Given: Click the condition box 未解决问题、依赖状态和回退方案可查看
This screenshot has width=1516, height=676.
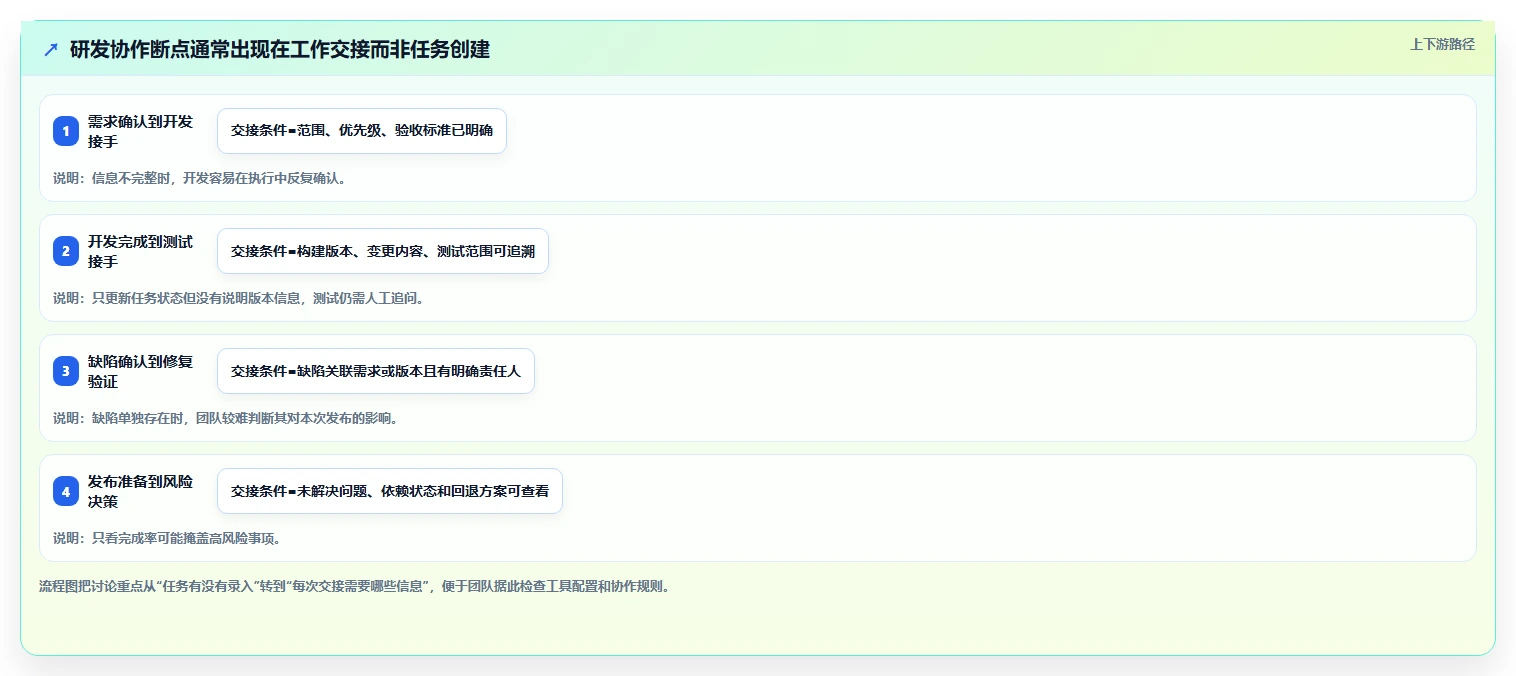Looking at the screenshot, I should coord(390,491).
